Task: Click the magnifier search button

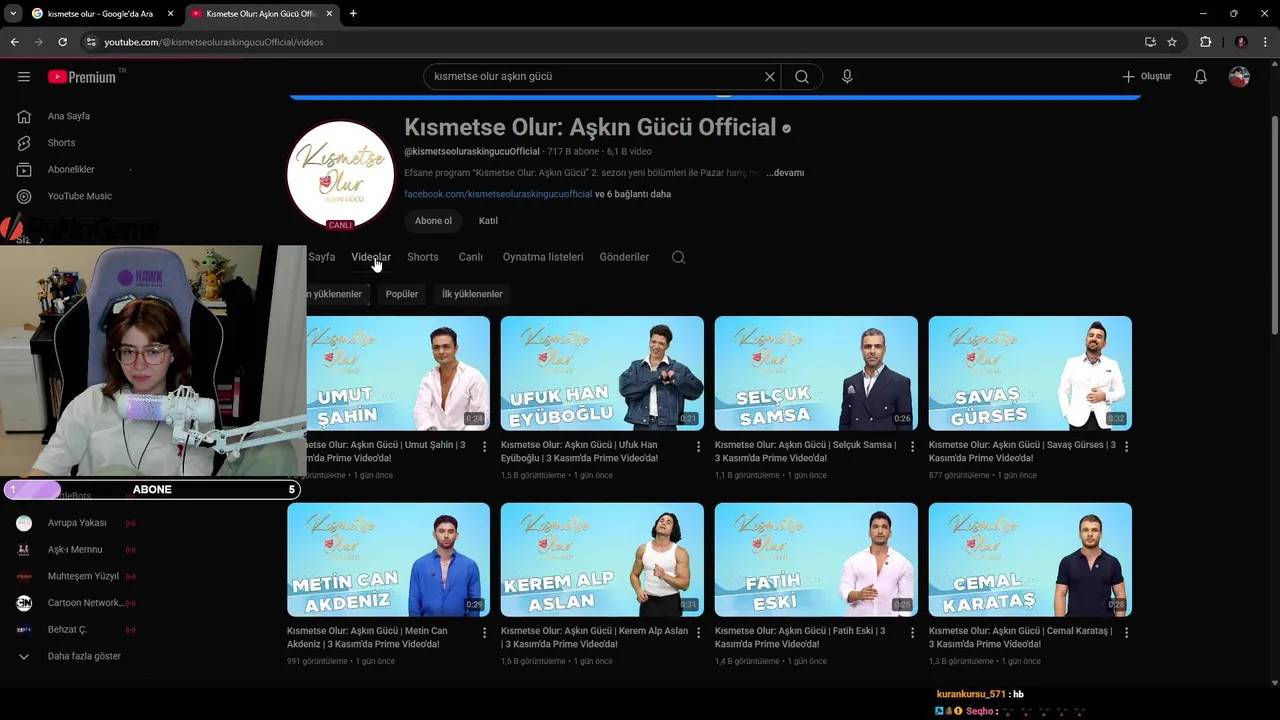Action: (x=802, y=77)
